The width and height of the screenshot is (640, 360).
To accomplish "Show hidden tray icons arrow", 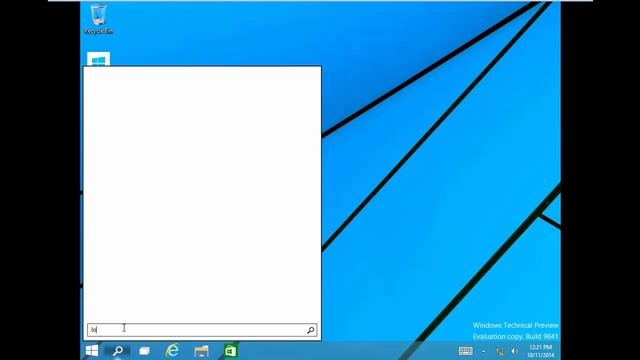I will click(x=484, y=351).
